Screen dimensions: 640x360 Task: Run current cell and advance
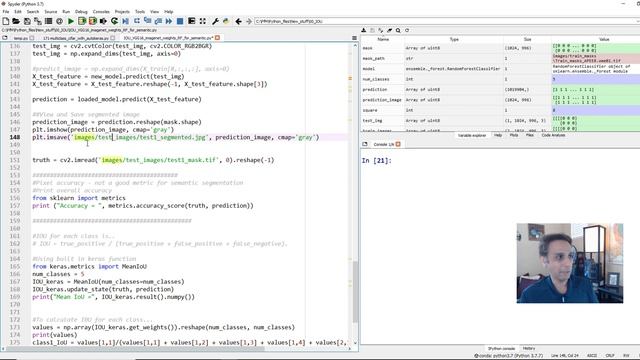point(93,21)
